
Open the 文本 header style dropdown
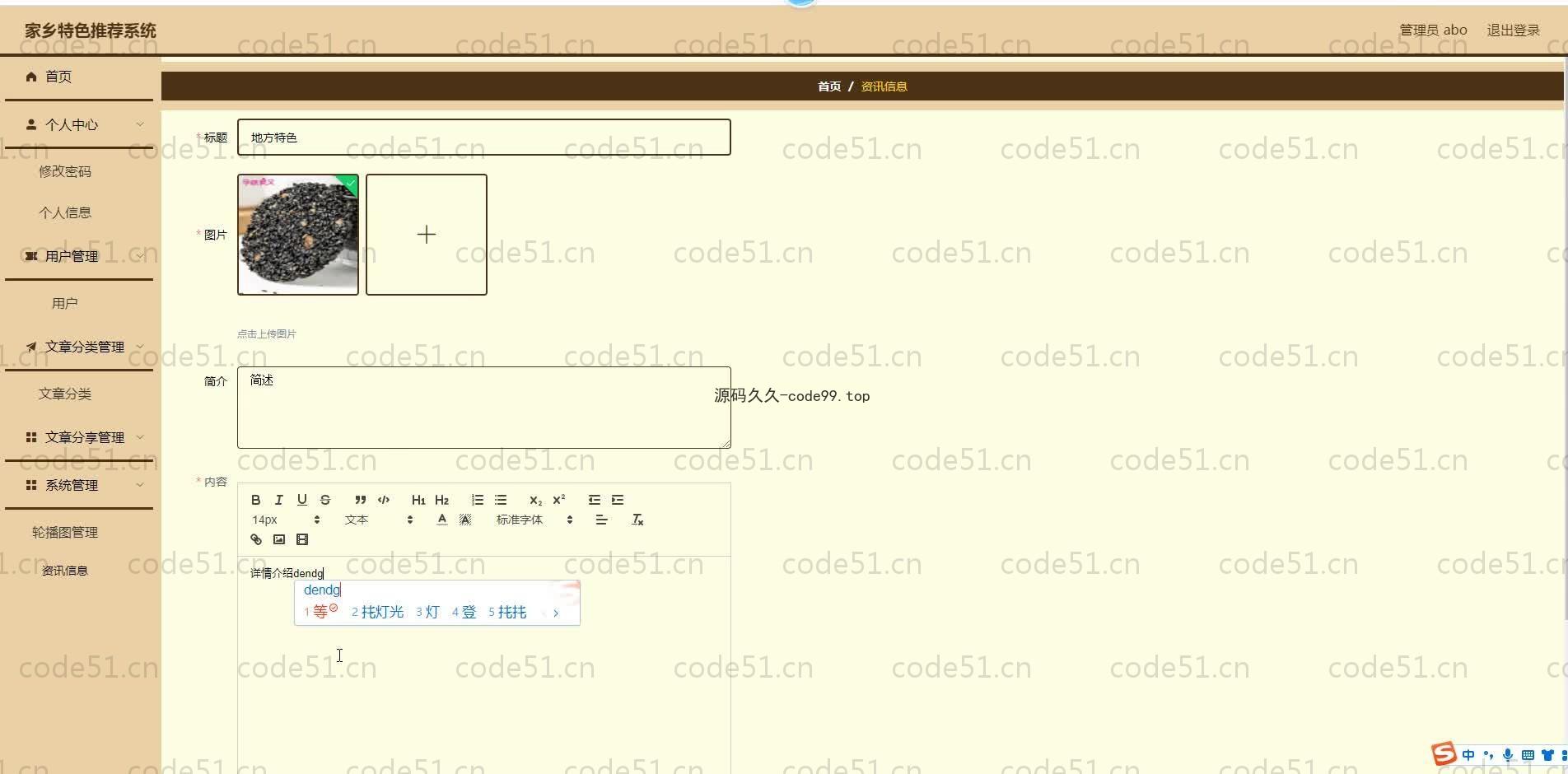pos(379,520)
